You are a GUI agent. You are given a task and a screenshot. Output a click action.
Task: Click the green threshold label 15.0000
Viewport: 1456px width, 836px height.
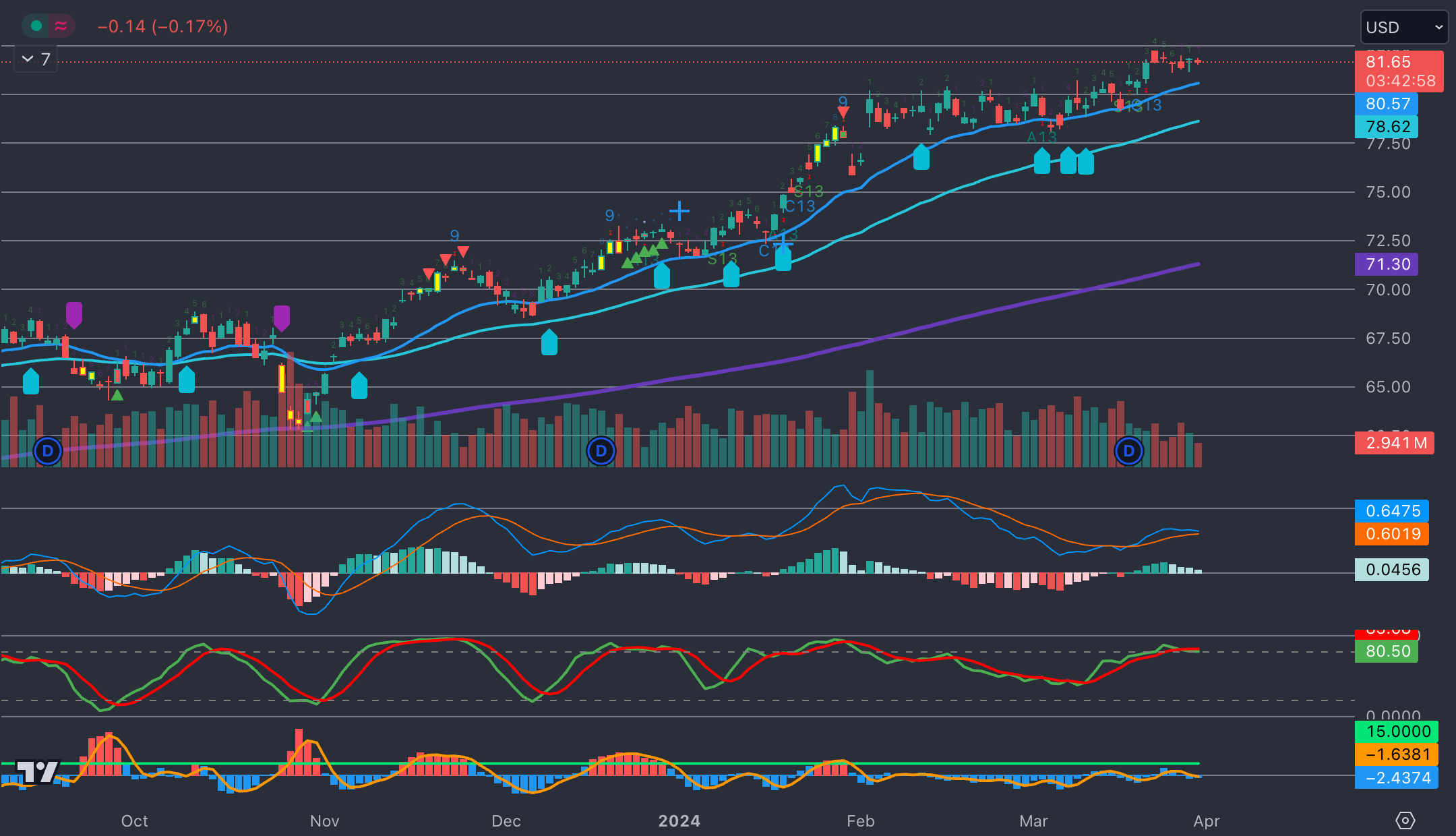click(x=1397, y=731)
